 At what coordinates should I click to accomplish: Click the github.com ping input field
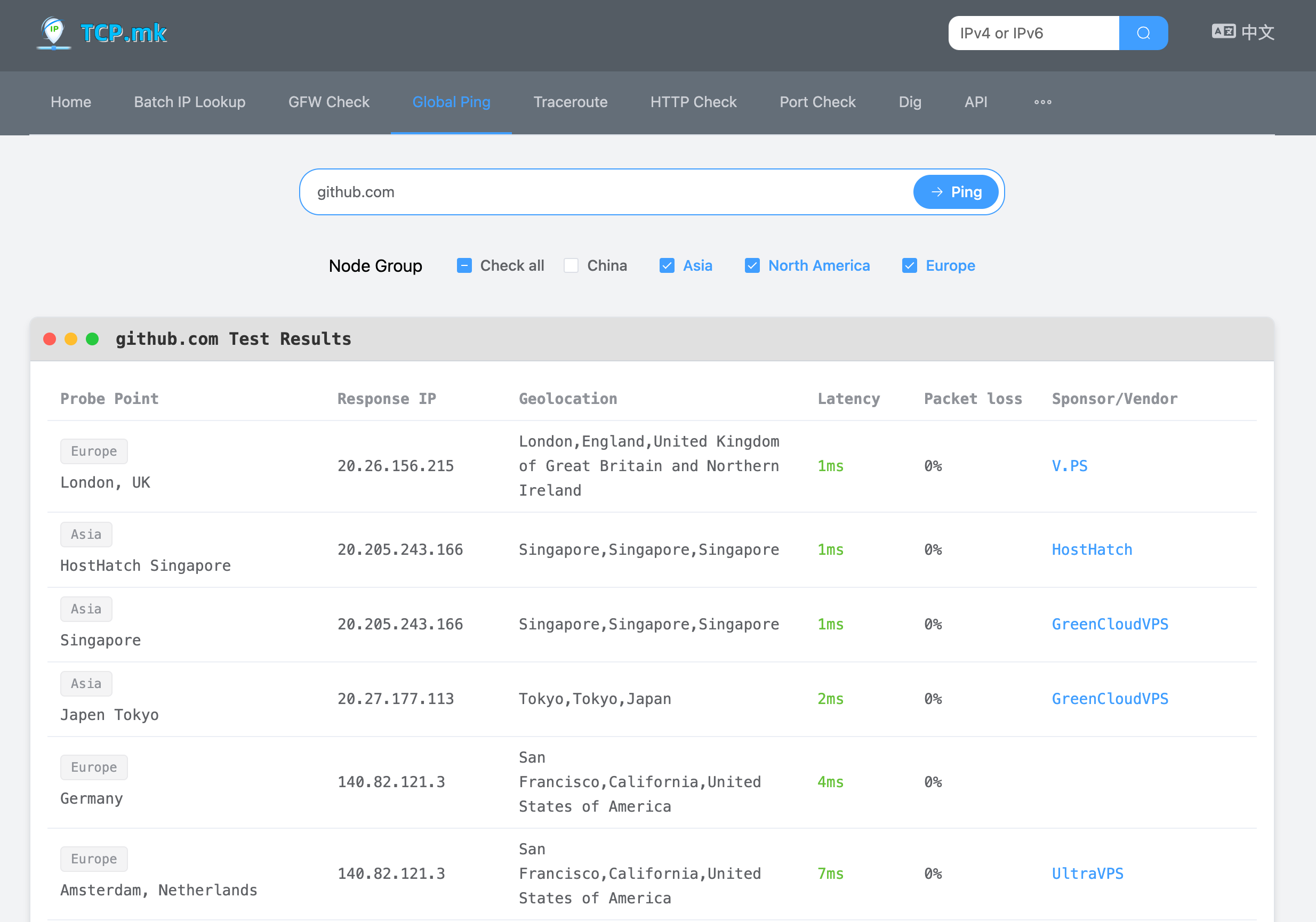[607, 192]
